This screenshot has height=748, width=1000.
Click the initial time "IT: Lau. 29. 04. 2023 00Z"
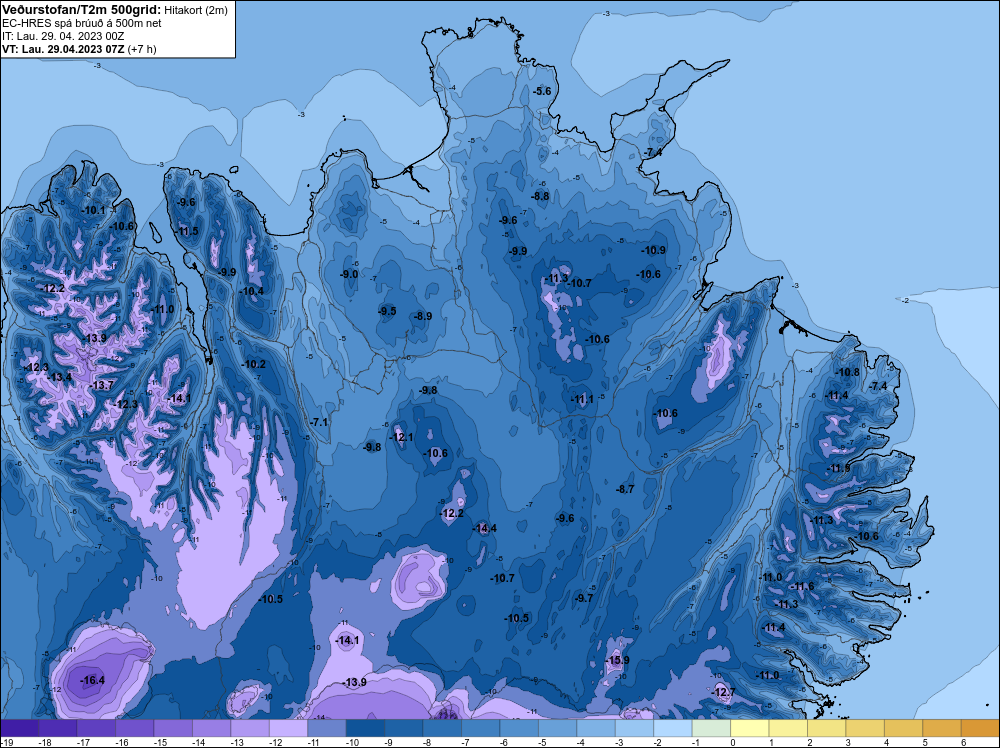[x=63, y=36]
